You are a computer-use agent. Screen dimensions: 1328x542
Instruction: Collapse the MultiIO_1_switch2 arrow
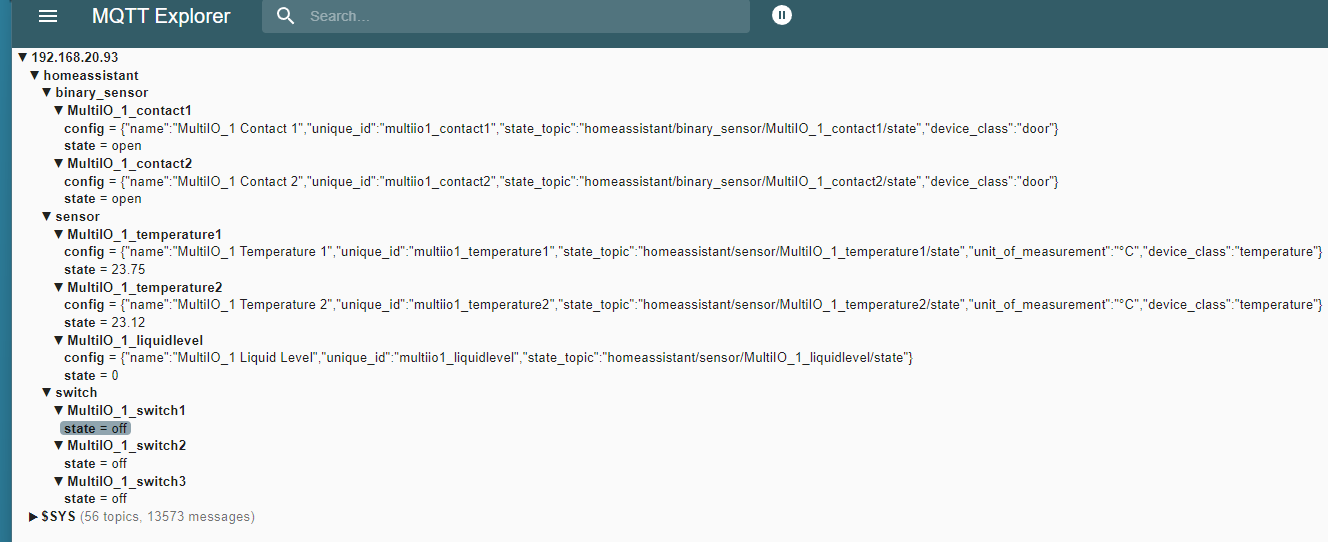coord(58,445)
